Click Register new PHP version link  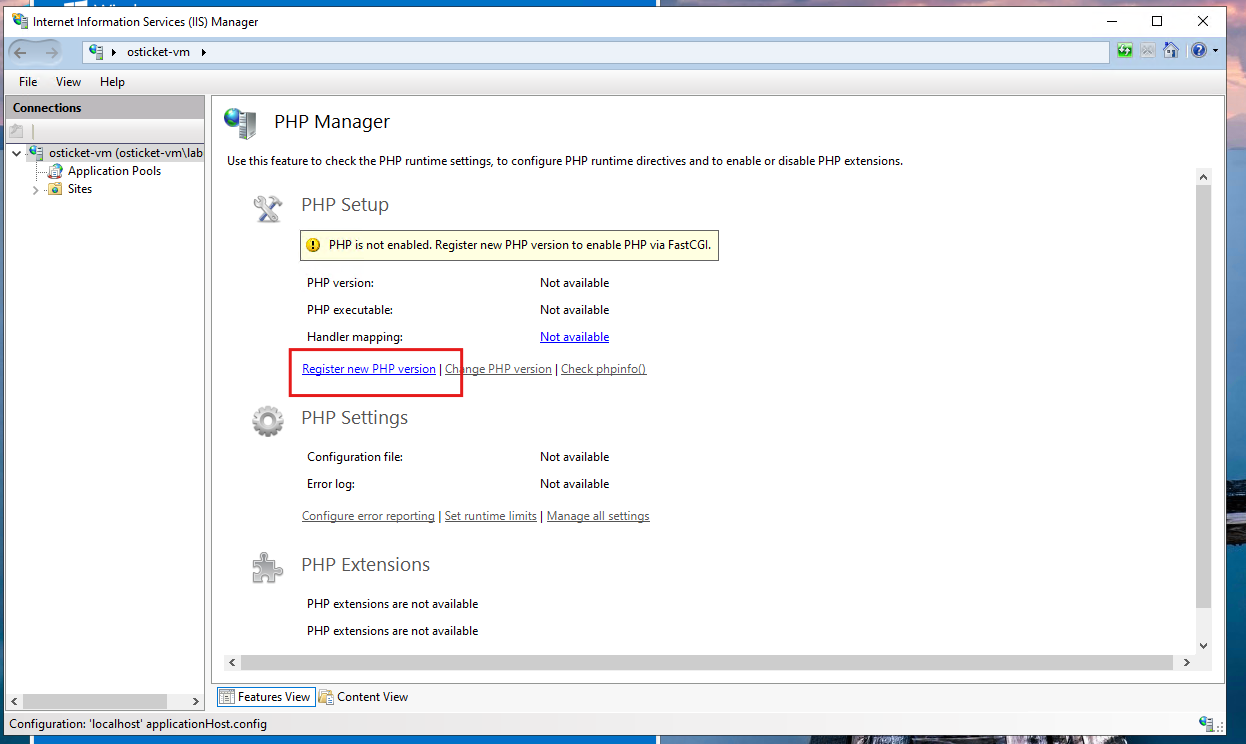[369, 369]
